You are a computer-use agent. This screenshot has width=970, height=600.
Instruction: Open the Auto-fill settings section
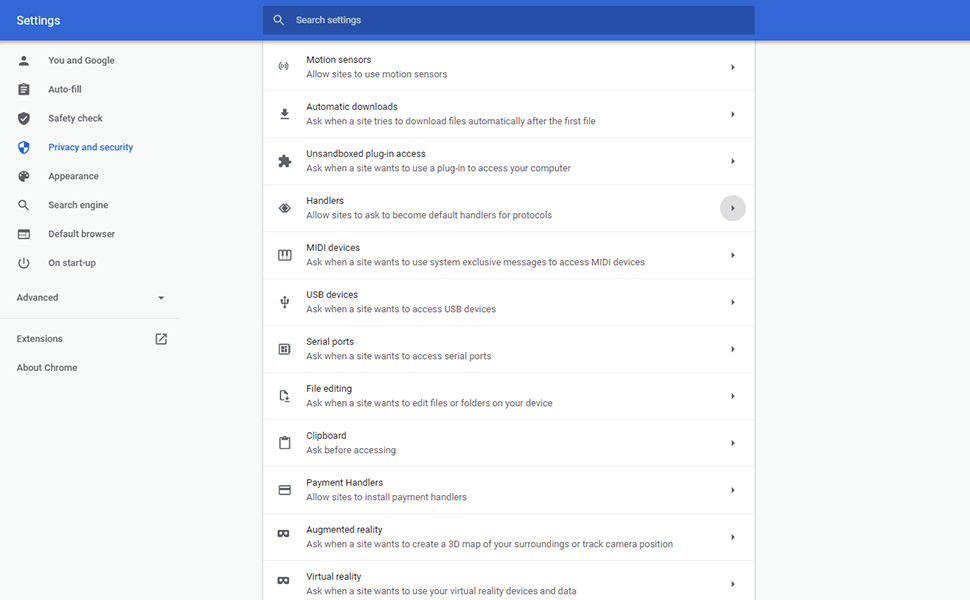point(65,90)
